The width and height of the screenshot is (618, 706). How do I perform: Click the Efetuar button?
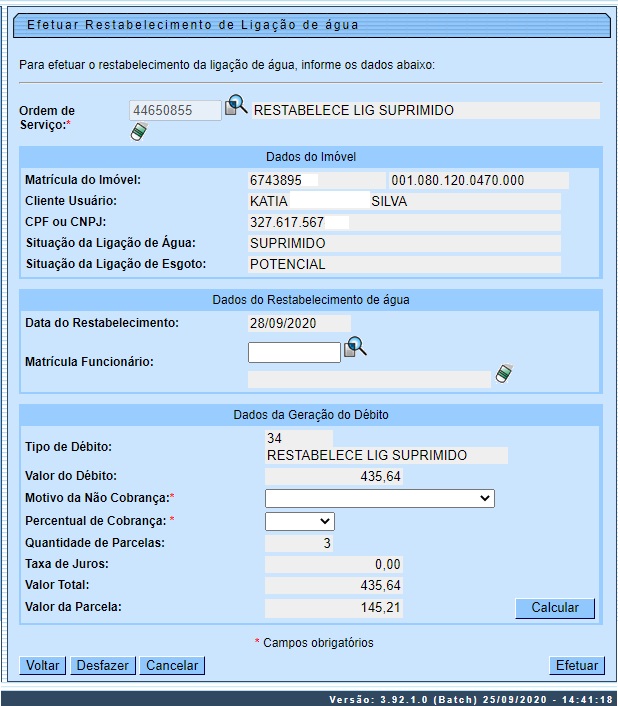577,665
